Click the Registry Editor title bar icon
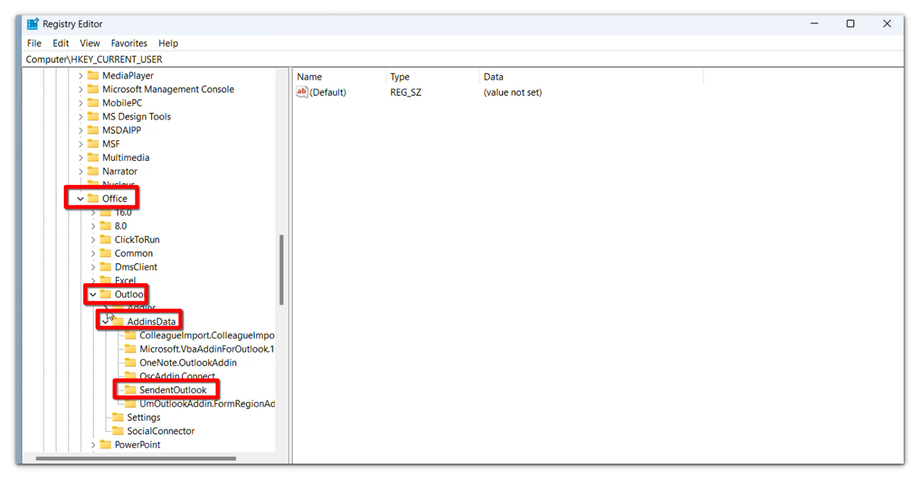Screen dimensions: 920x481 point(32,24)
